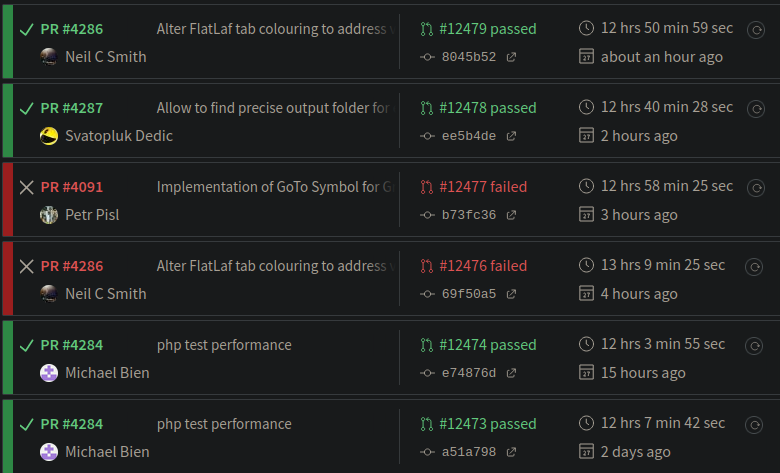Restart build #12477 using the circular arrow icon

click(756, 187)
